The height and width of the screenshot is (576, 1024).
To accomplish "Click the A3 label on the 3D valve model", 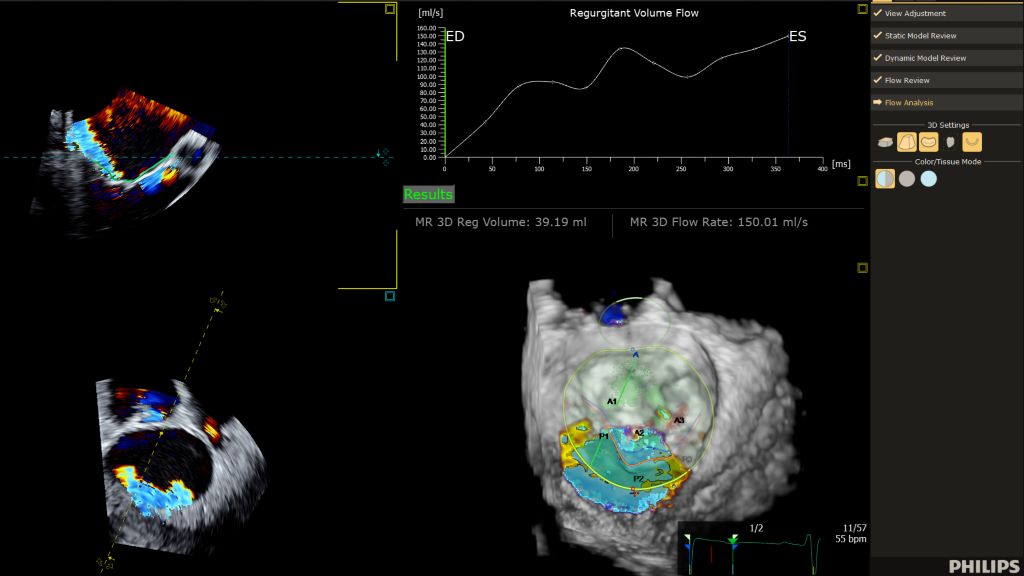I will 679,420.
